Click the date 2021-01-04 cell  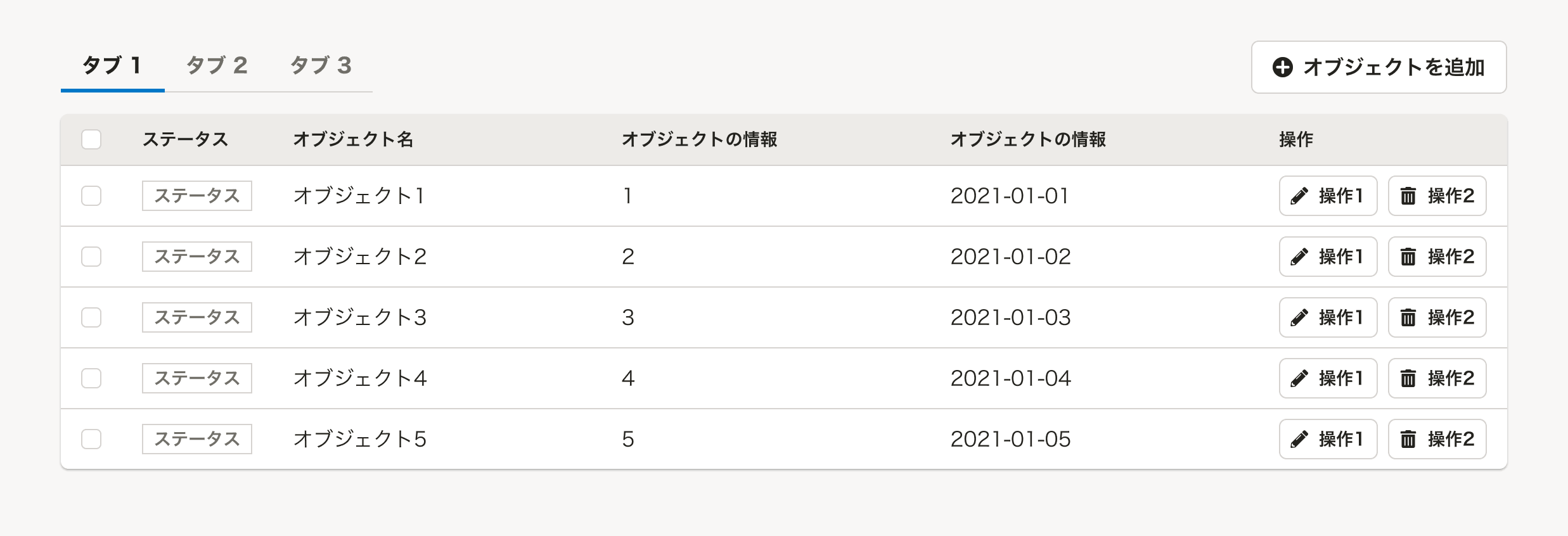pyautogui.click(x=1010, y=379)
